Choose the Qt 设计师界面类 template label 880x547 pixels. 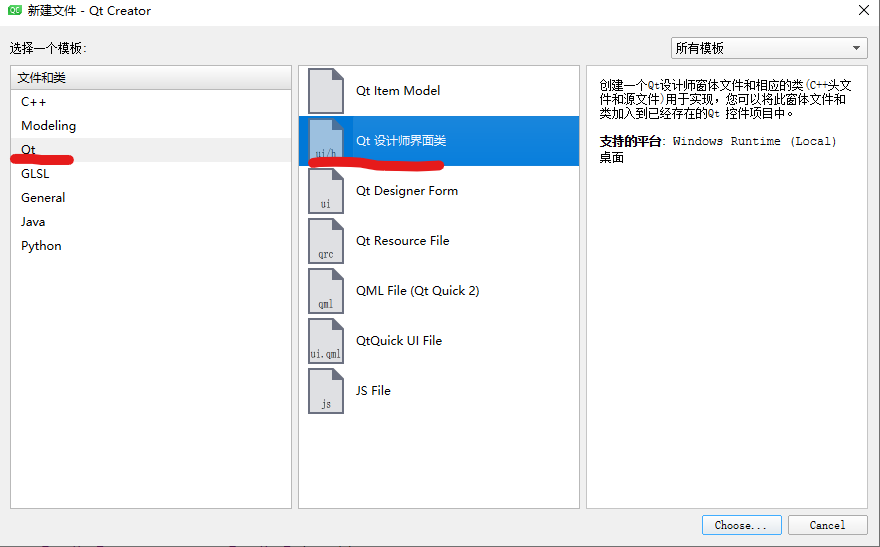tap(401, 141)
